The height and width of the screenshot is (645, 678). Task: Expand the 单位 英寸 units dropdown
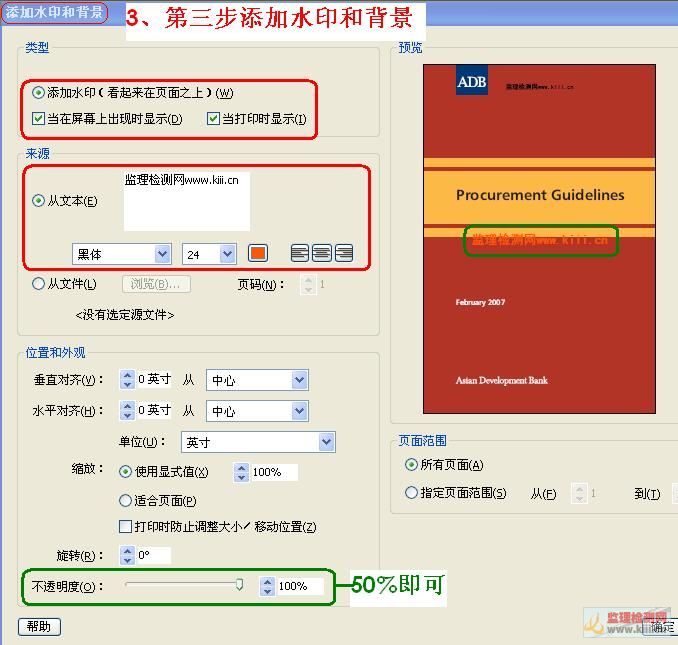(x=258, y=442)
